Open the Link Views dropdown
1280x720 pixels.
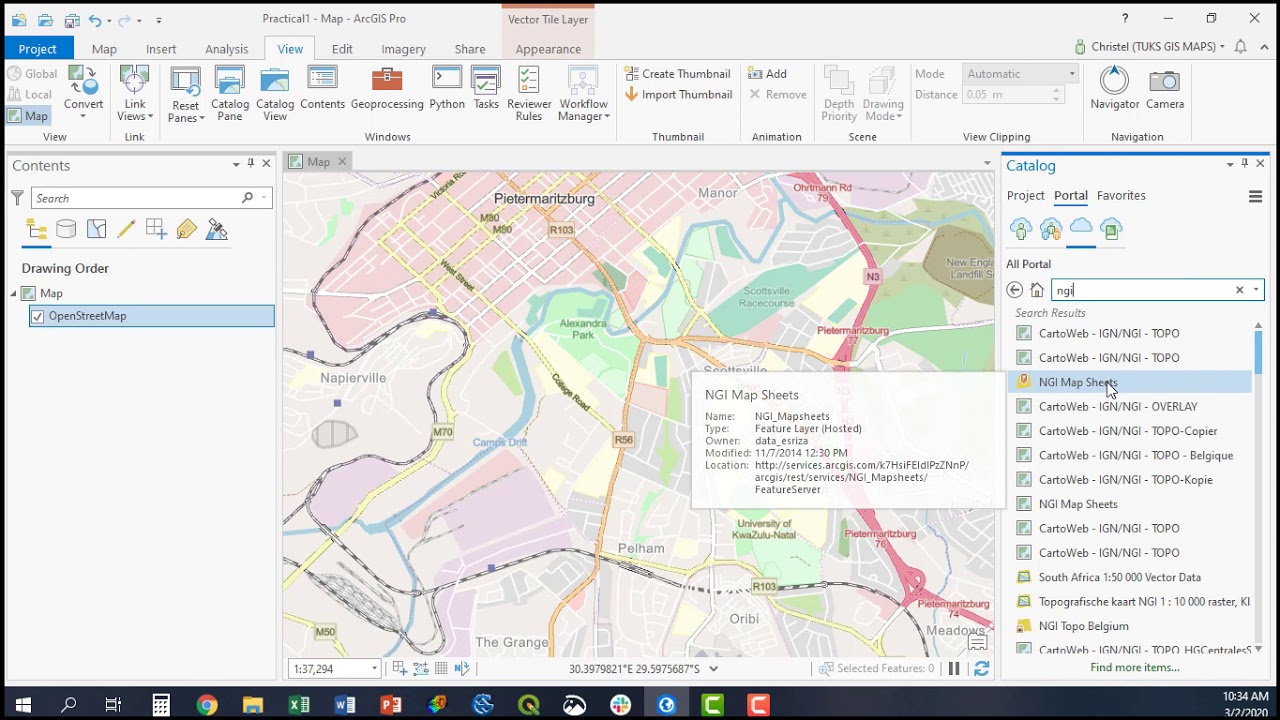tap(135, 93)
